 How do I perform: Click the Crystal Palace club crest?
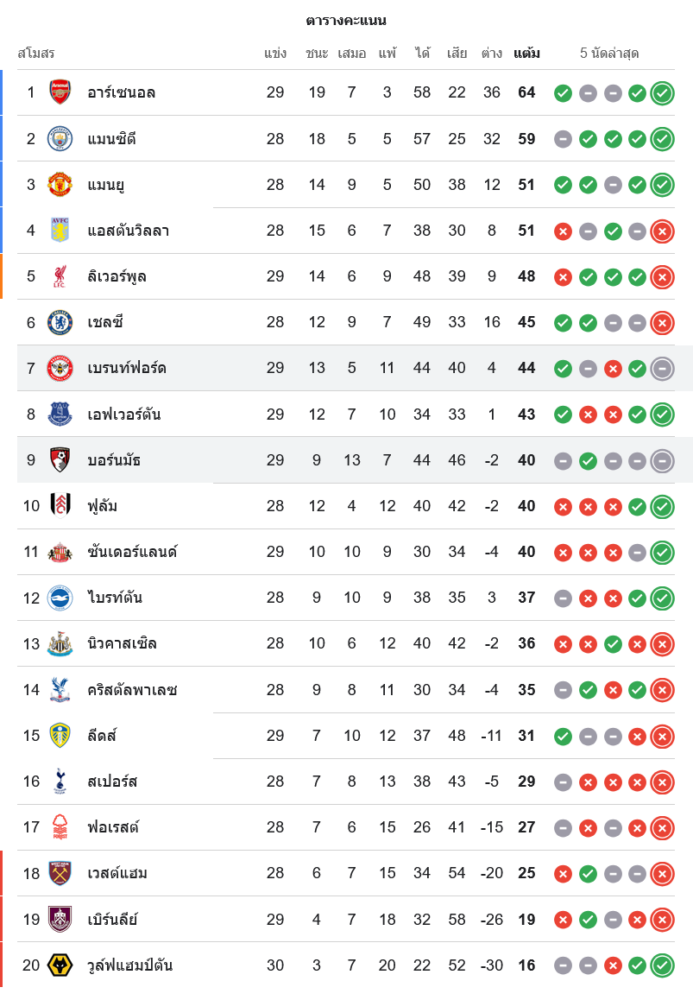pyautogui.click(x=60, y=689)
